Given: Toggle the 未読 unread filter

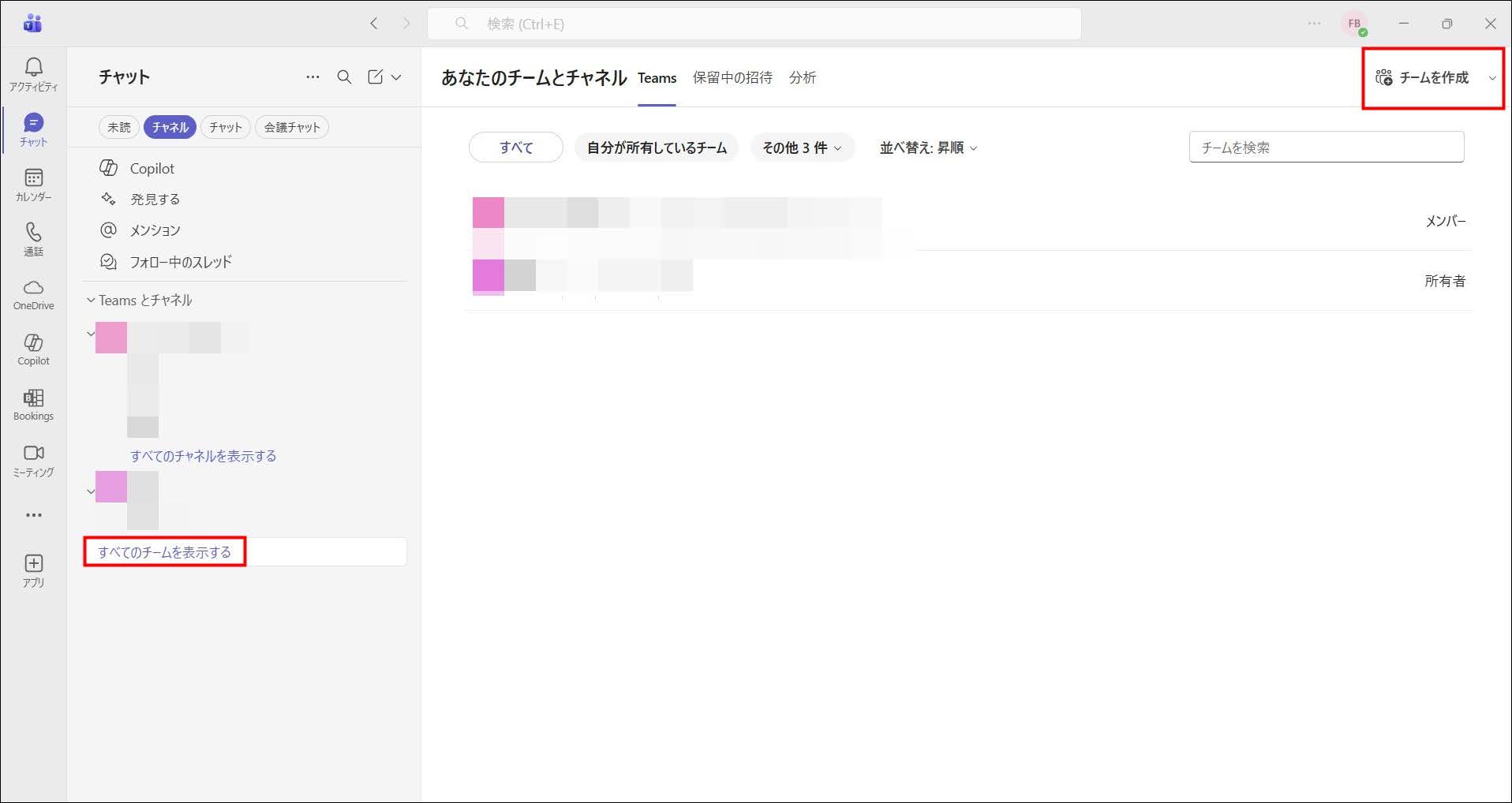Looking at the screenshot, I should 119,127.
